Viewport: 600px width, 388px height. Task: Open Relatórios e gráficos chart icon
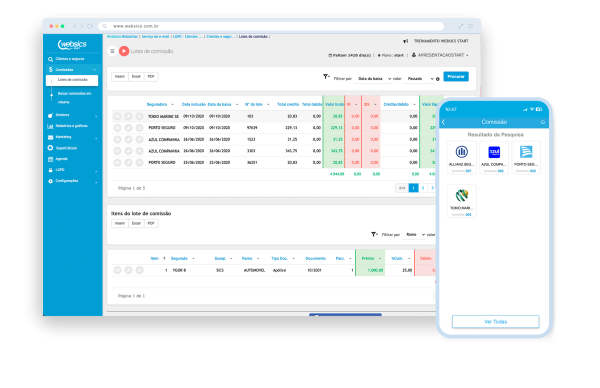50,126
